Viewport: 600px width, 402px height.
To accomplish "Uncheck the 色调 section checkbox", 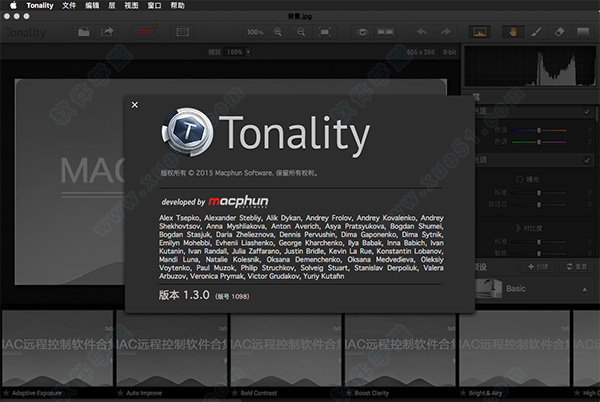I will click(587, 160).
